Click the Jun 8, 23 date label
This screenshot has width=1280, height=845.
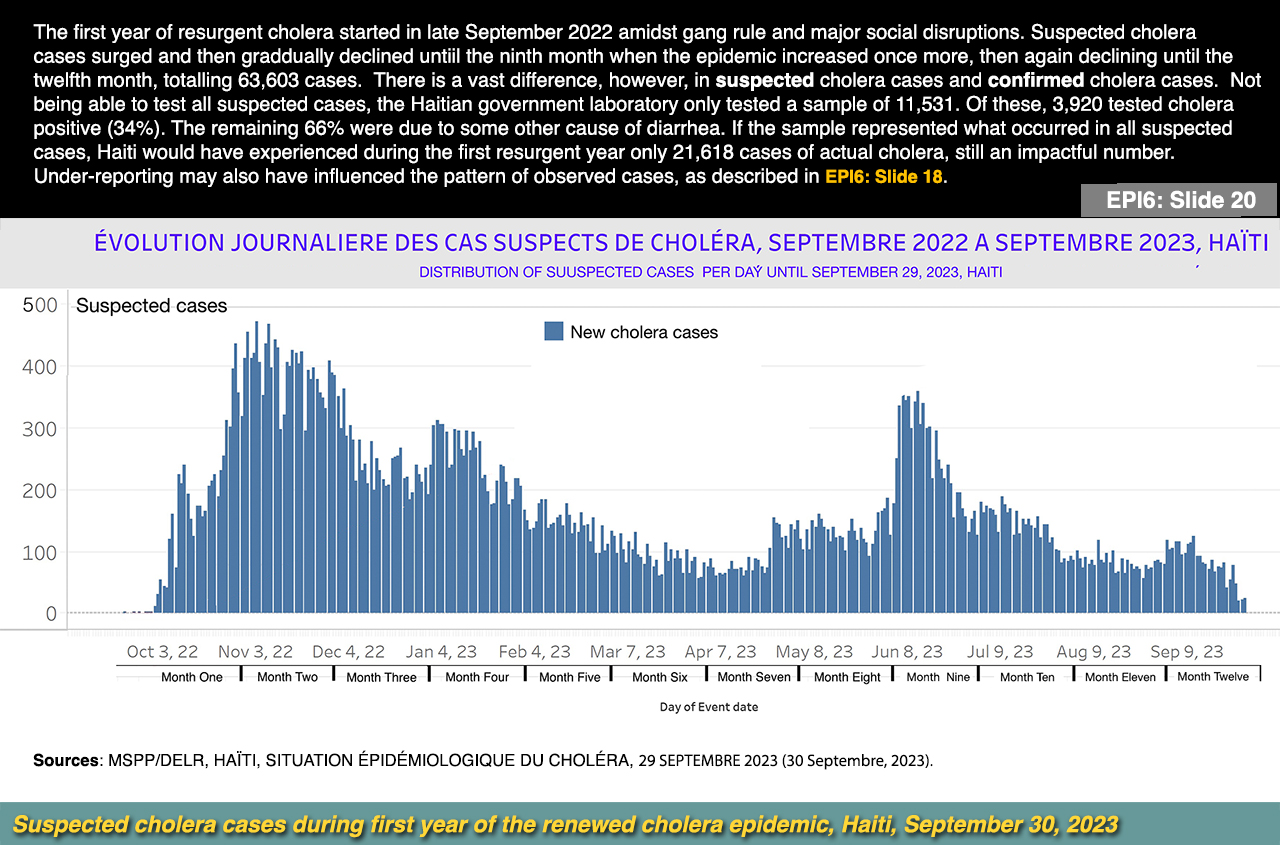pyautogui.click(x=908, y=651)
